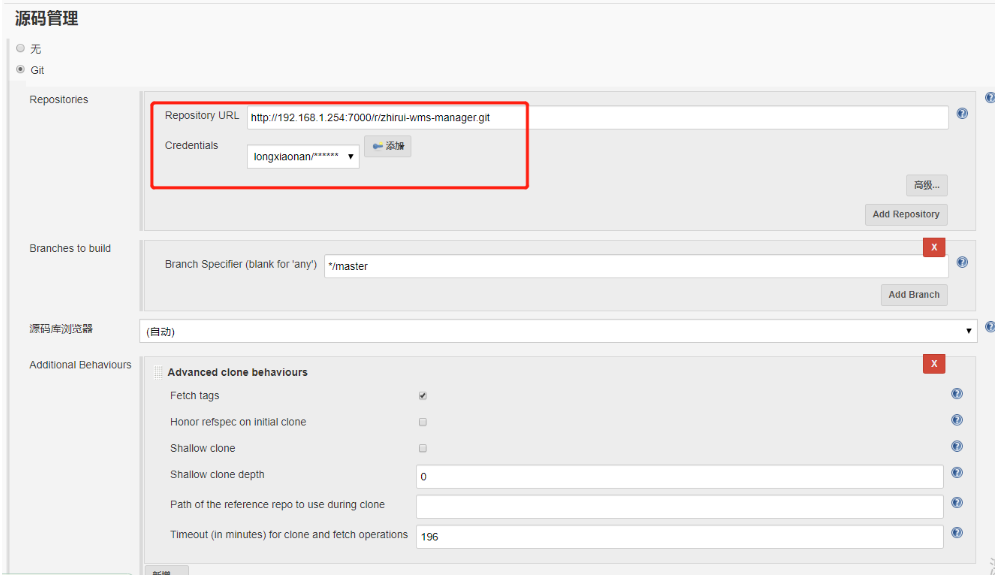
Task: Select the 无 radio button
Action: pyautogui.click(x=20, y=47)
